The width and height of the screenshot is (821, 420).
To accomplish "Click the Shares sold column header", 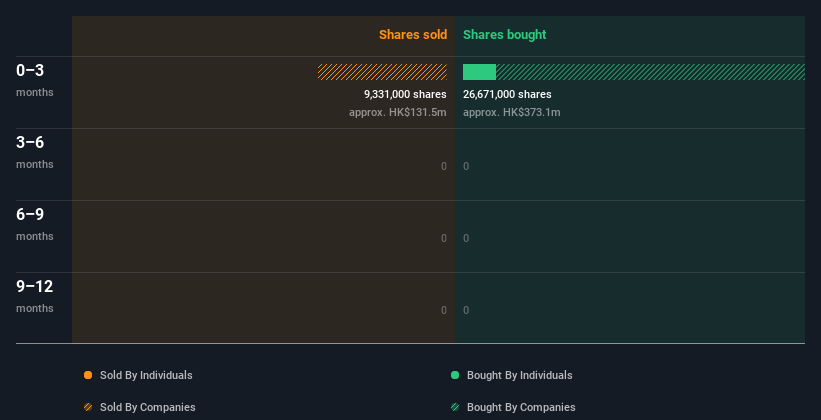I will coord(413,35).
